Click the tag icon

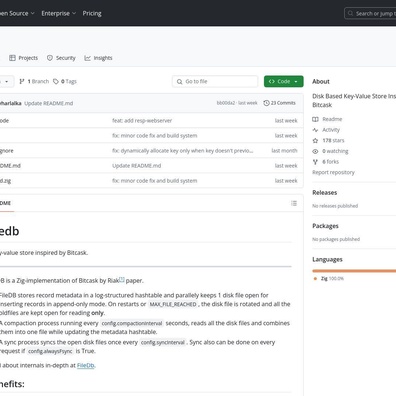click(56, 81)
